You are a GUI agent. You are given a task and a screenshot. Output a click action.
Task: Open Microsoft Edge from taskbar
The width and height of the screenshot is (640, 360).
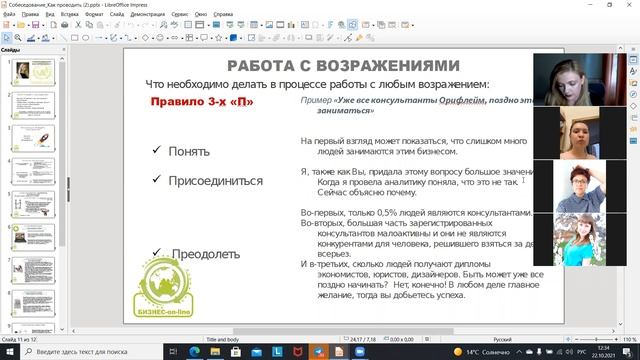pos(194,351)
